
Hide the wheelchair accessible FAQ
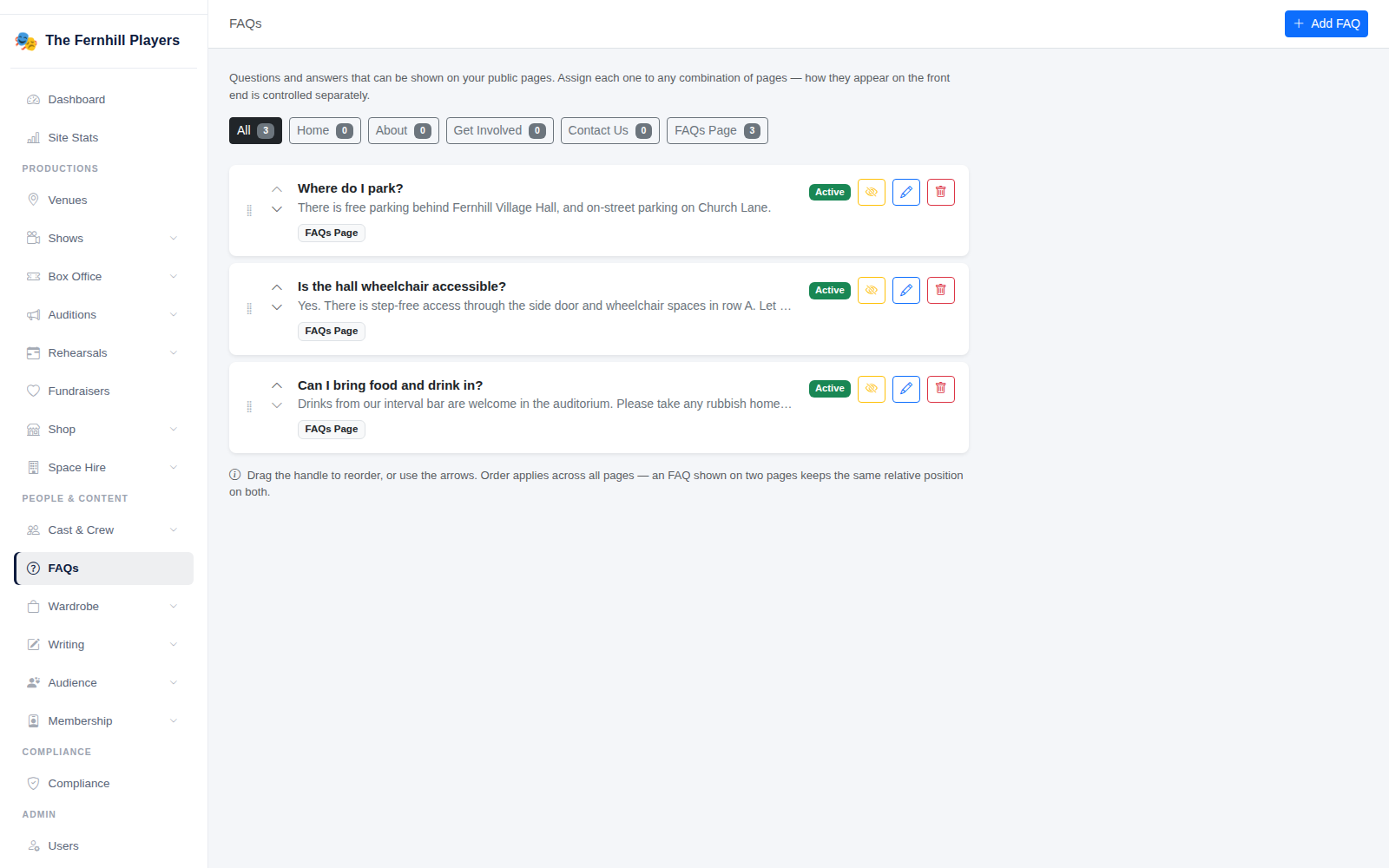(x=871, y=290)
